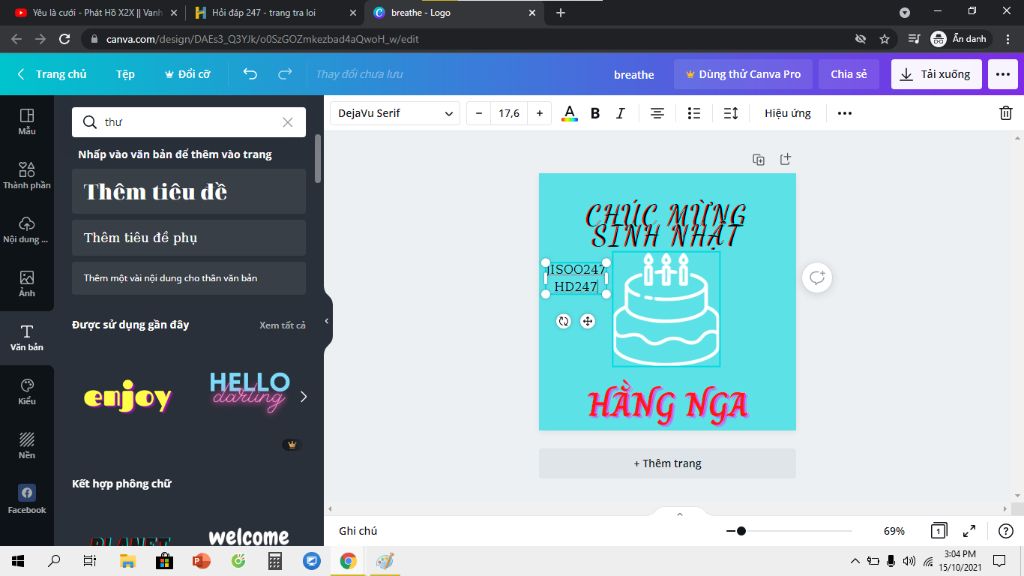This screenshot has height=576, width=1024.
Task: Bookmark this page with star icon
Action: (884, 39)
